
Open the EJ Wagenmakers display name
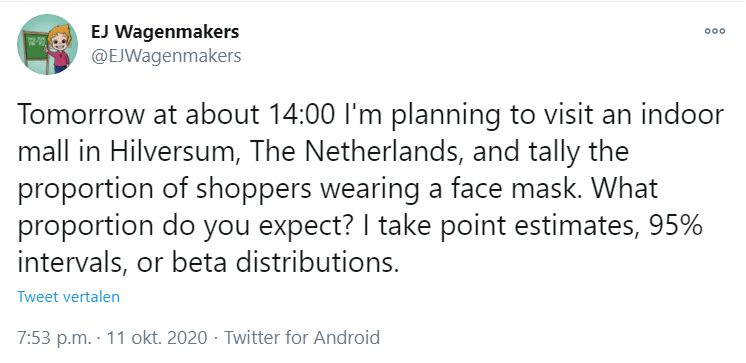(x=165, y=32)
